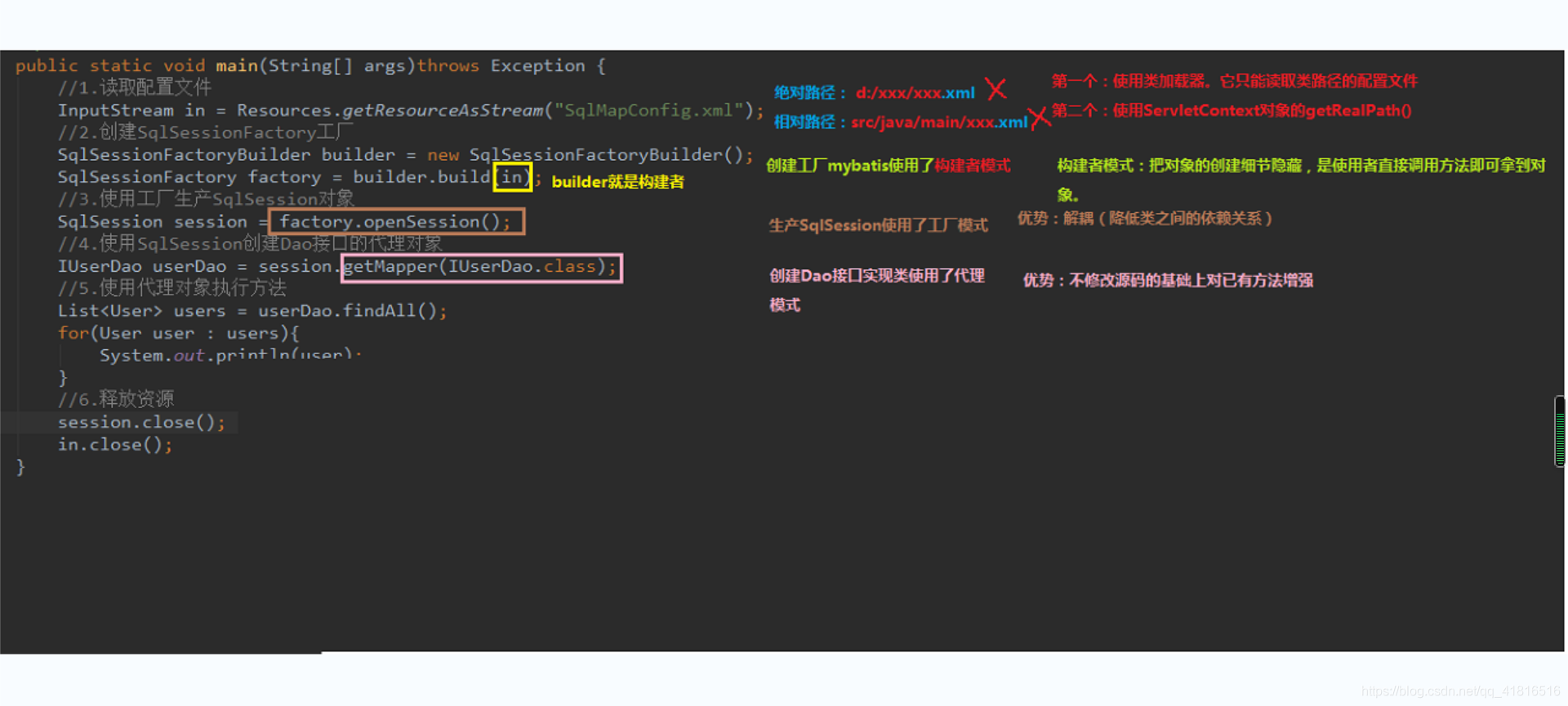Click the vertical scrollbar thumb on right edge
Image resolution: width=1568 pixels, height=706 pixels.
tap(1560, 431)
